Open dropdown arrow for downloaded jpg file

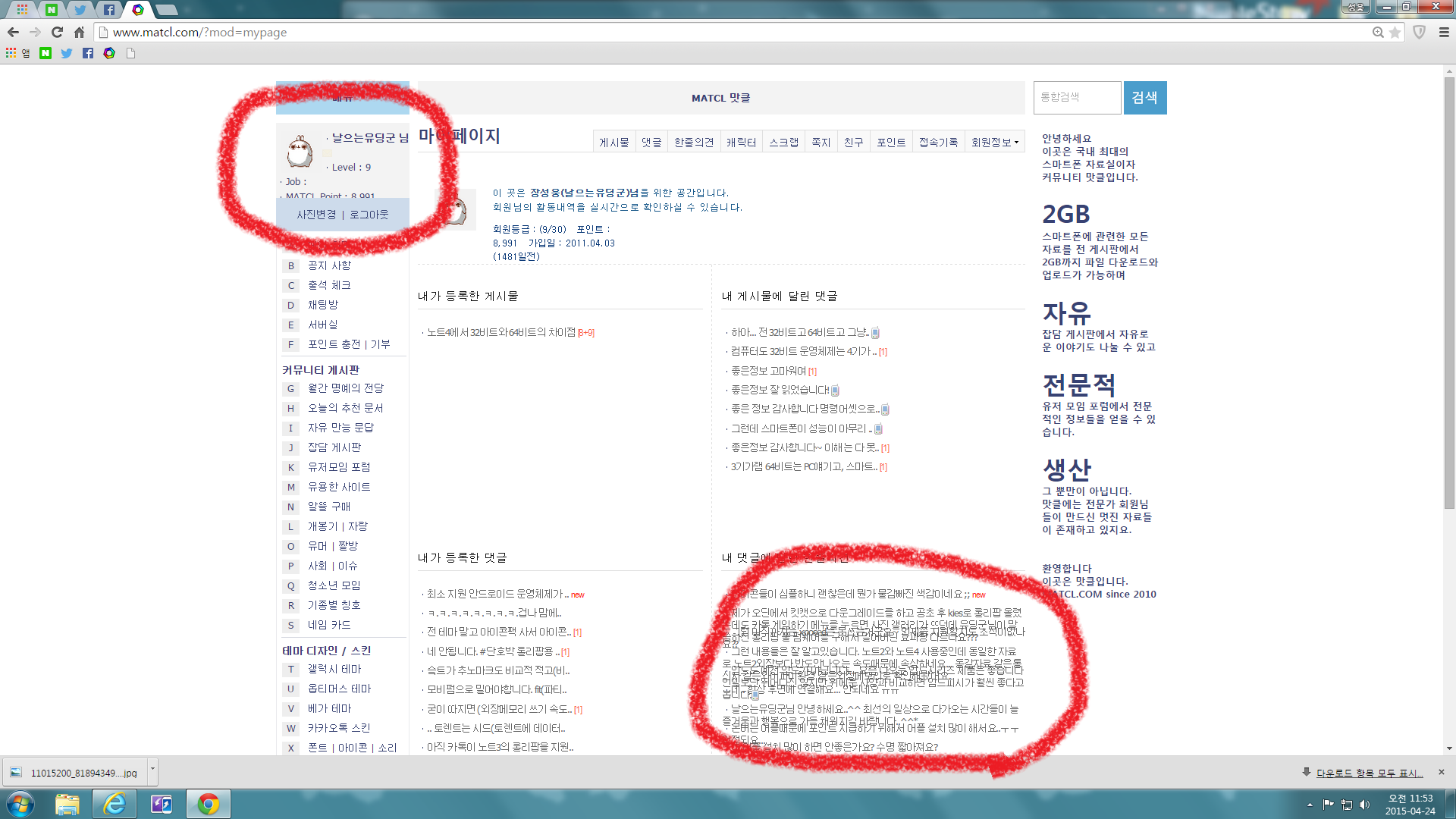tap(152, 769)
